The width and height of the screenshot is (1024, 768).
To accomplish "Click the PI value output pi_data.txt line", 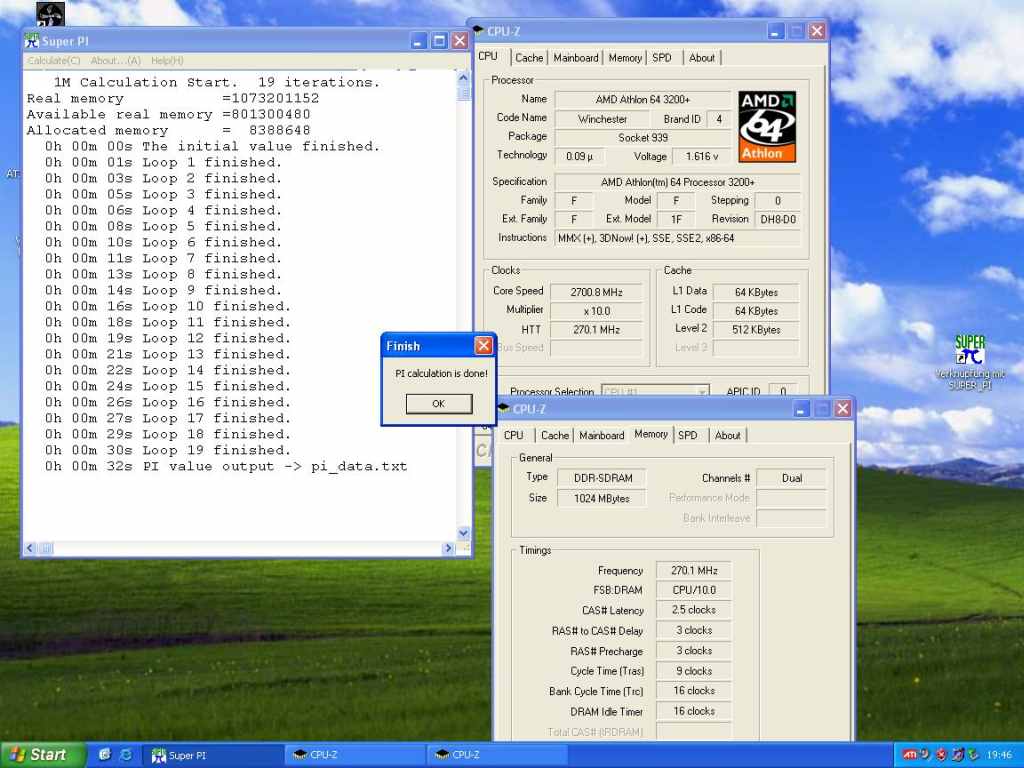I will [x=226, y=467].
